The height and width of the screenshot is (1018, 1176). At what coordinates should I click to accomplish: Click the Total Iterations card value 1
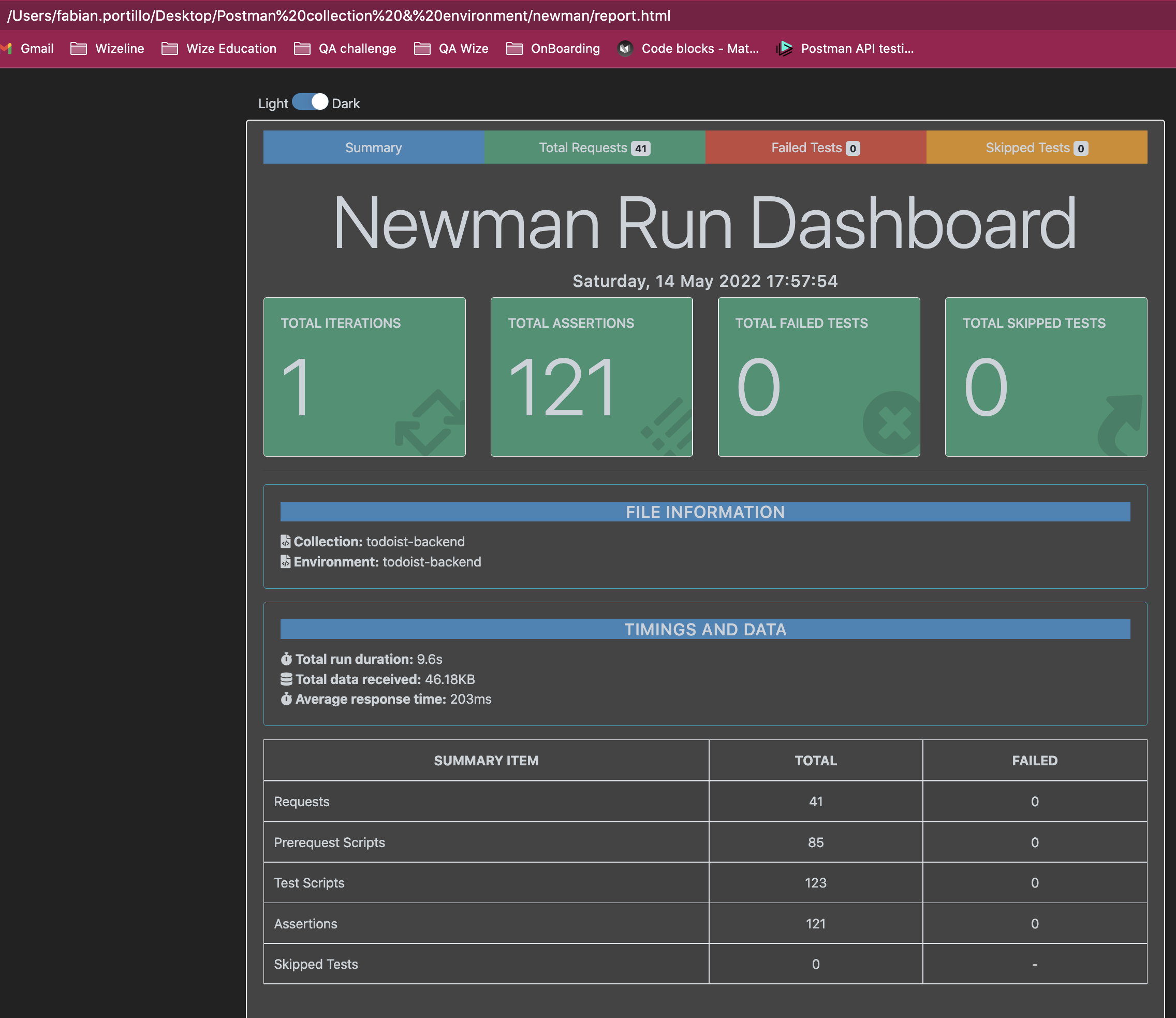pyautogui.click(x=296, y=387)
